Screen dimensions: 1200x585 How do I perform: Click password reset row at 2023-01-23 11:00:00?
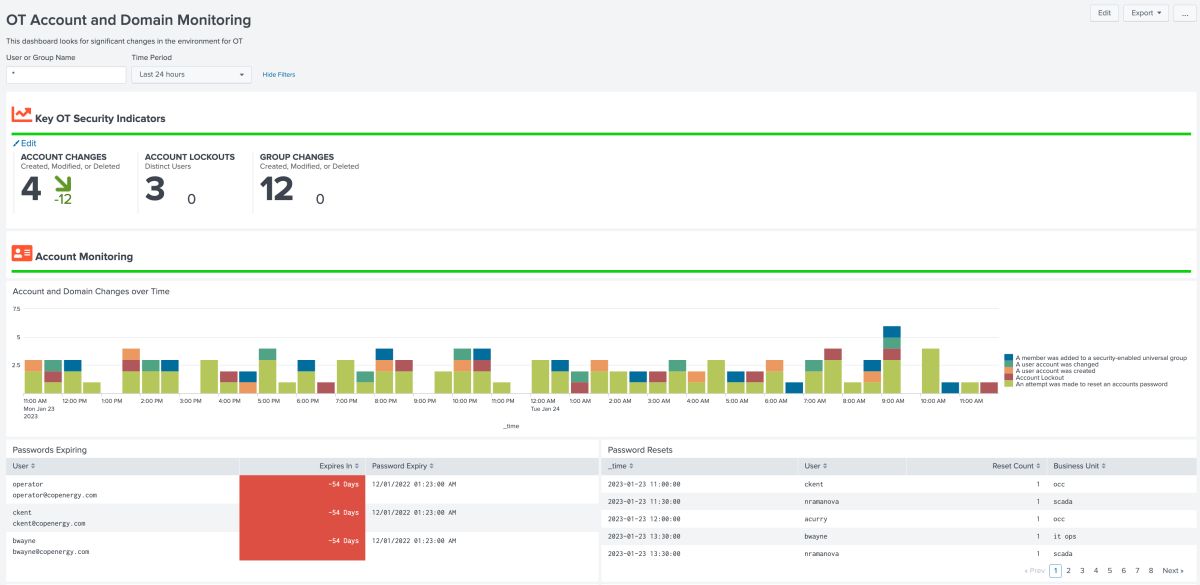tap(898, 484)
